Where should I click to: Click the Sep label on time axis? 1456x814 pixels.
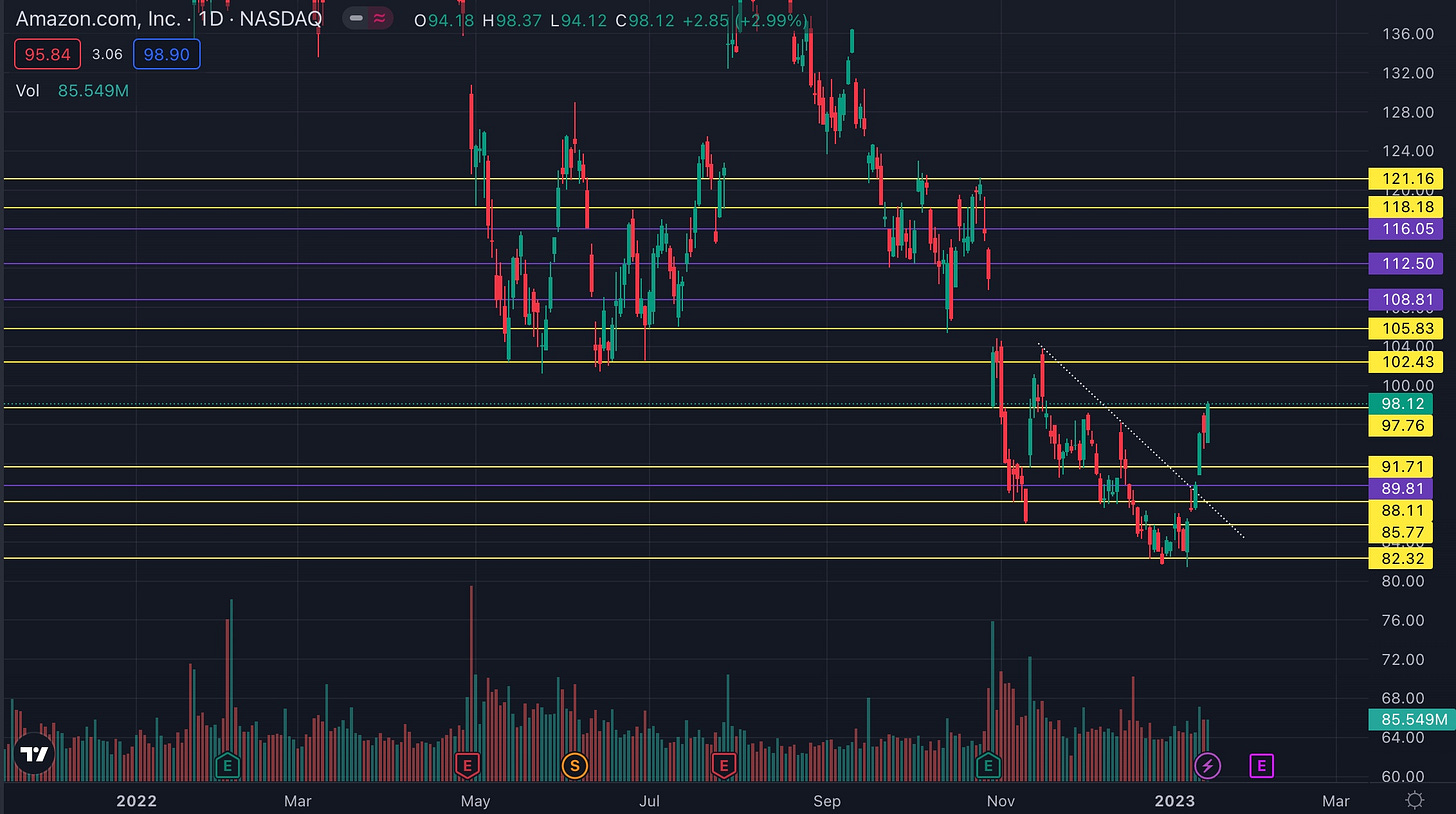(827, 801)
